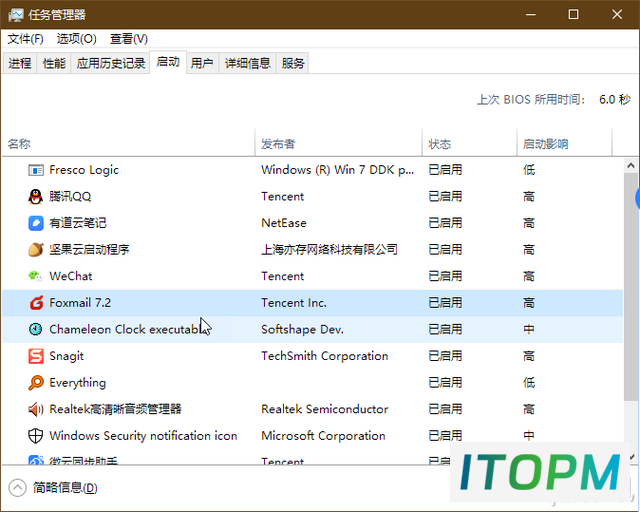Sort by the 名称 column header
The image size is (640, 512).
tap(128, 144)
